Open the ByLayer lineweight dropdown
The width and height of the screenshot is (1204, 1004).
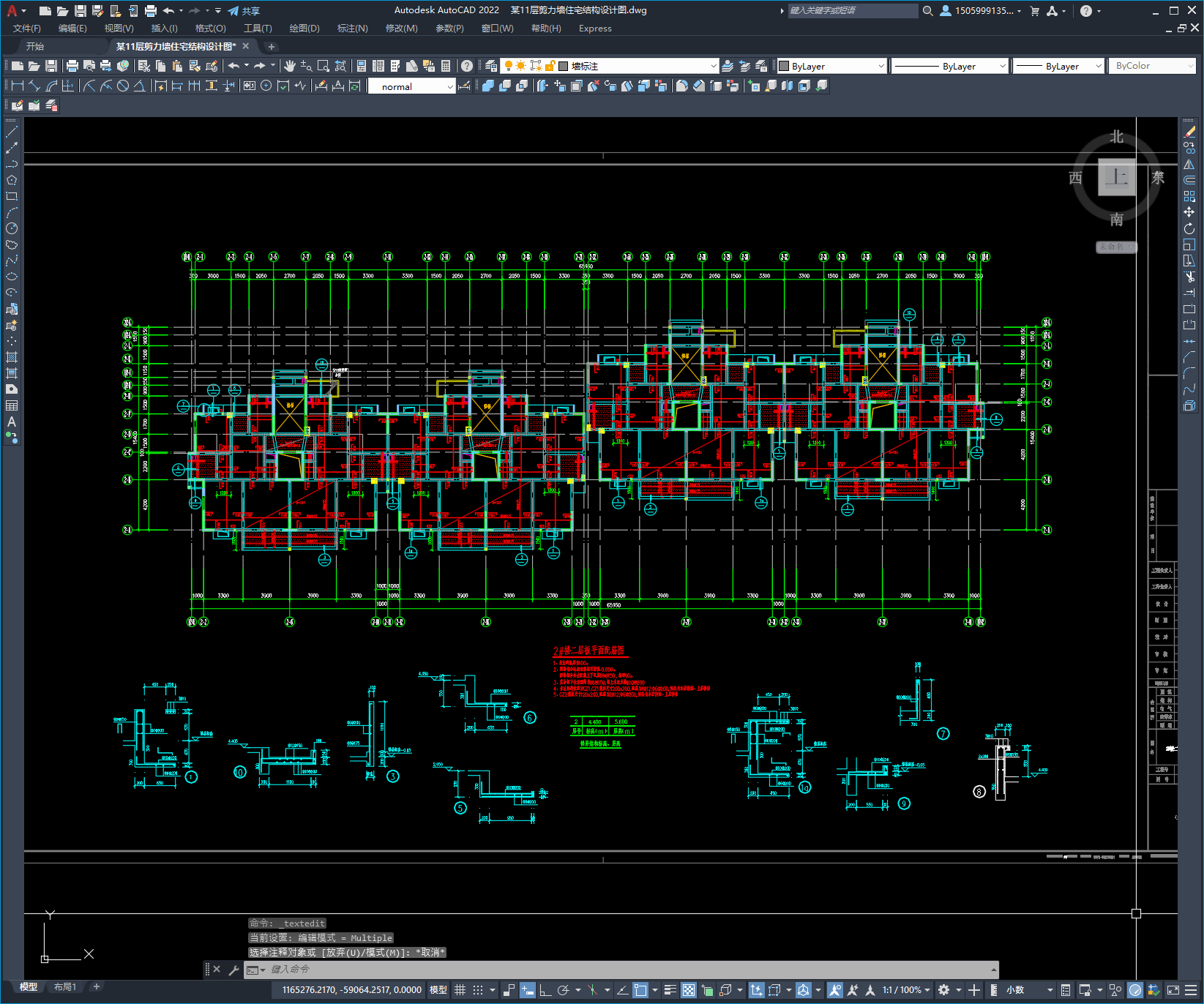1058,66
